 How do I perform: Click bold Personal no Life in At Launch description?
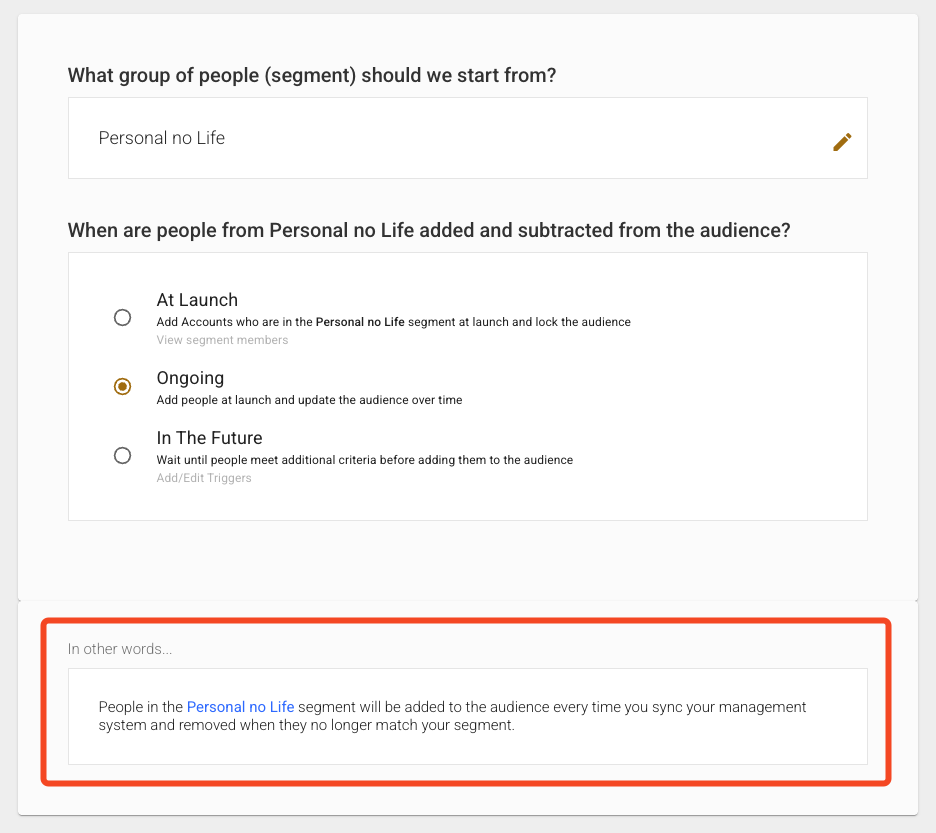[360, 322]
